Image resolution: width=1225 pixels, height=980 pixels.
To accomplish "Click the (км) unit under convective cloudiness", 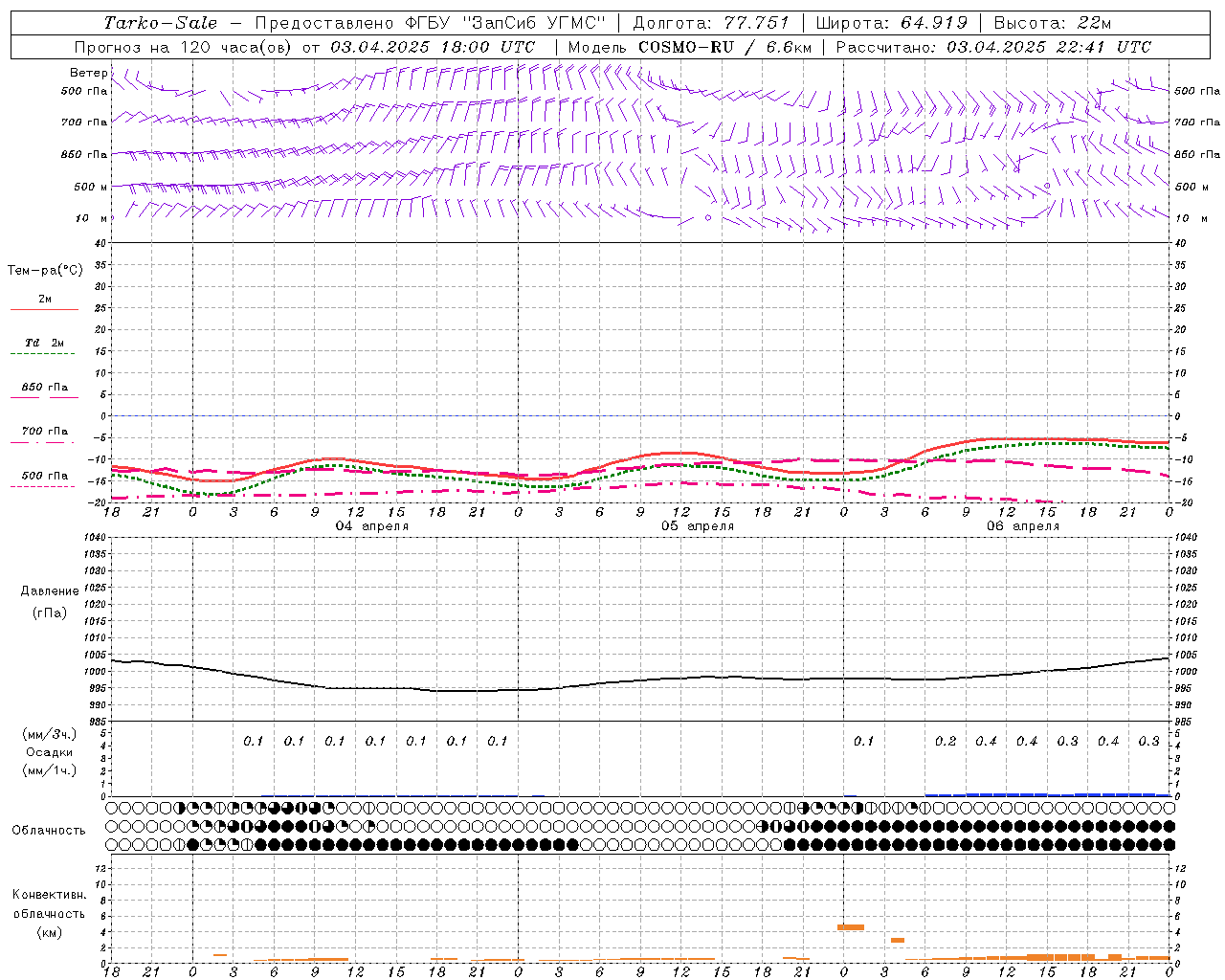I will coord(49,933).
